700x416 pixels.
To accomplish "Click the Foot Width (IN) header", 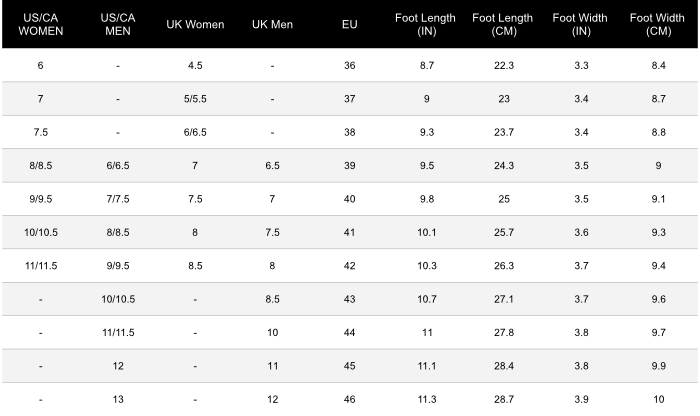I will tap(581, 24).
